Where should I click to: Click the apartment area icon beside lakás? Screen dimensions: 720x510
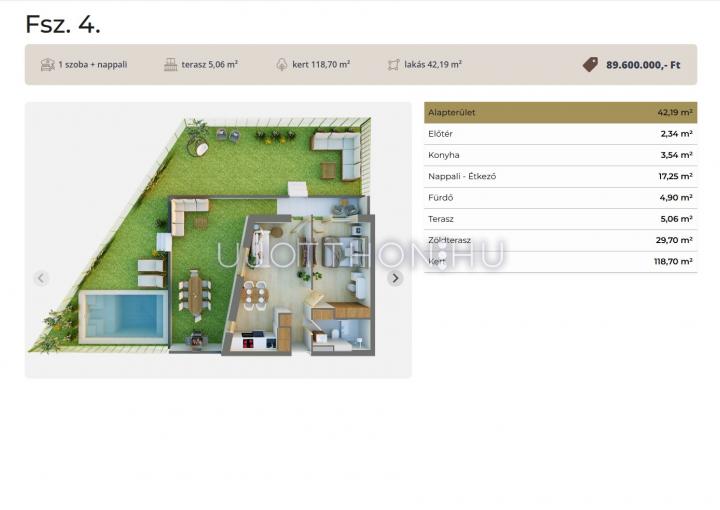[393, 65]
